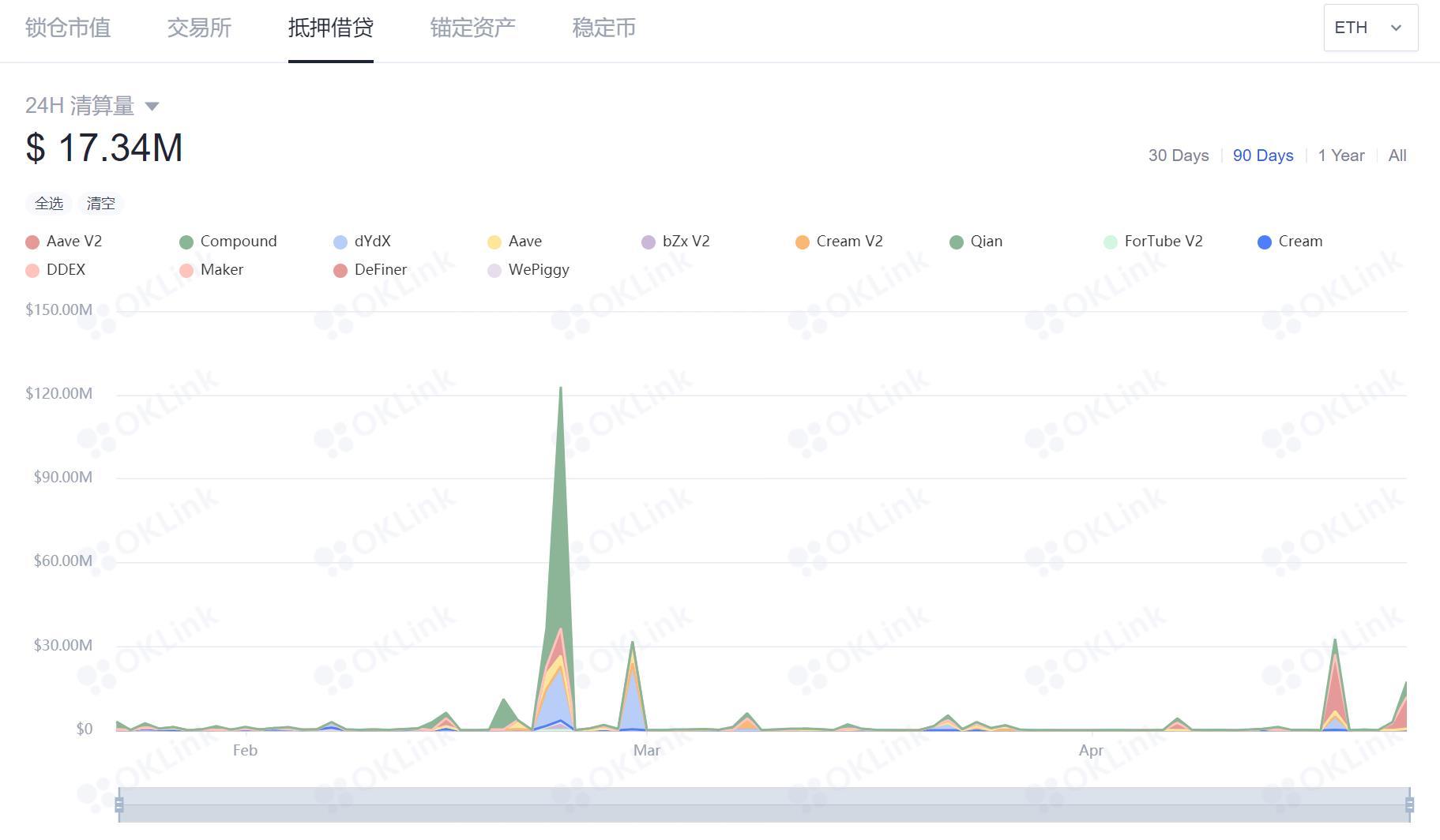Click the Maker legend color dot
The image size is (1440, 840).
tap(186, 270)
